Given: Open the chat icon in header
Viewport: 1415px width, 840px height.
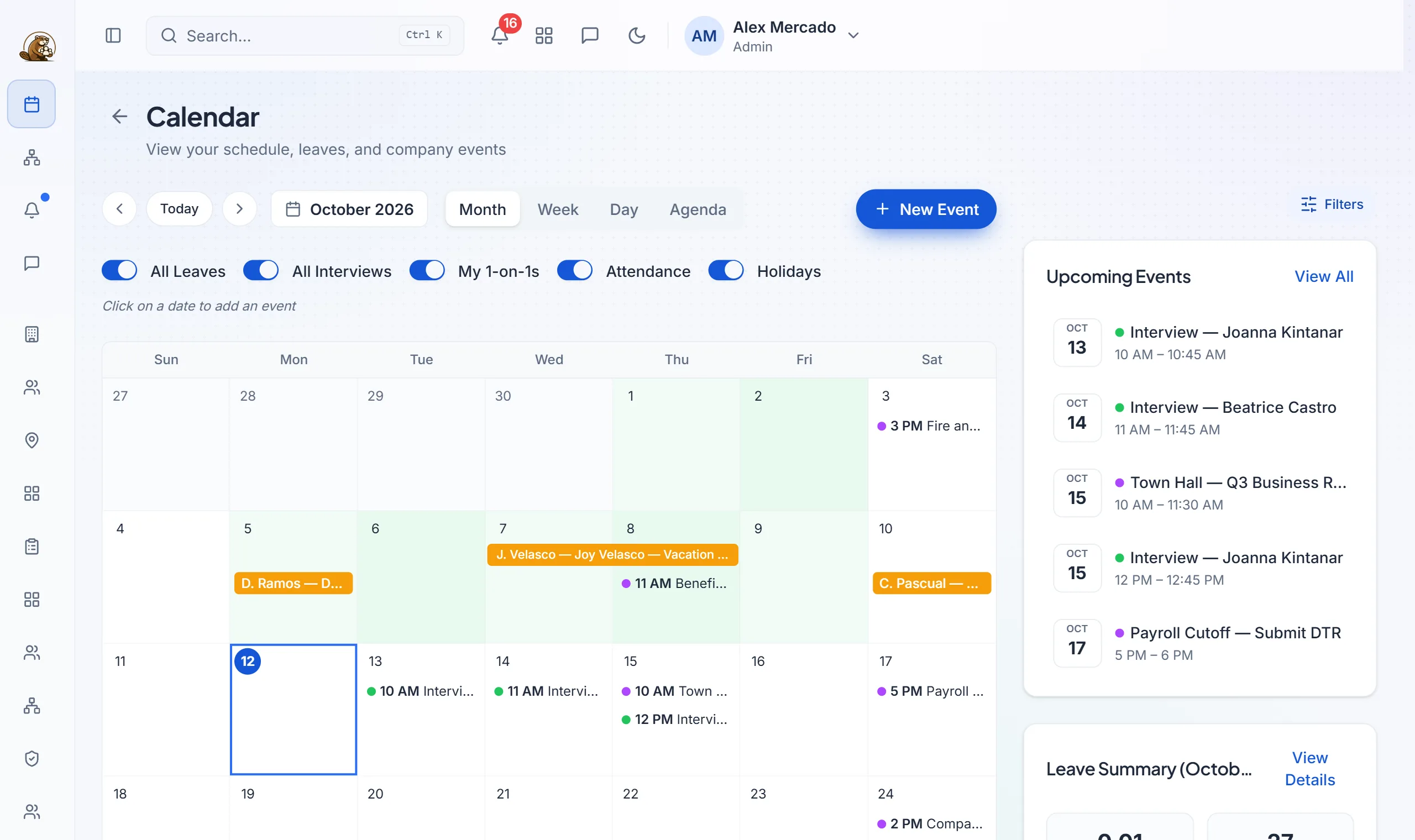Looking at the screenshot, I should pos(590,36).
